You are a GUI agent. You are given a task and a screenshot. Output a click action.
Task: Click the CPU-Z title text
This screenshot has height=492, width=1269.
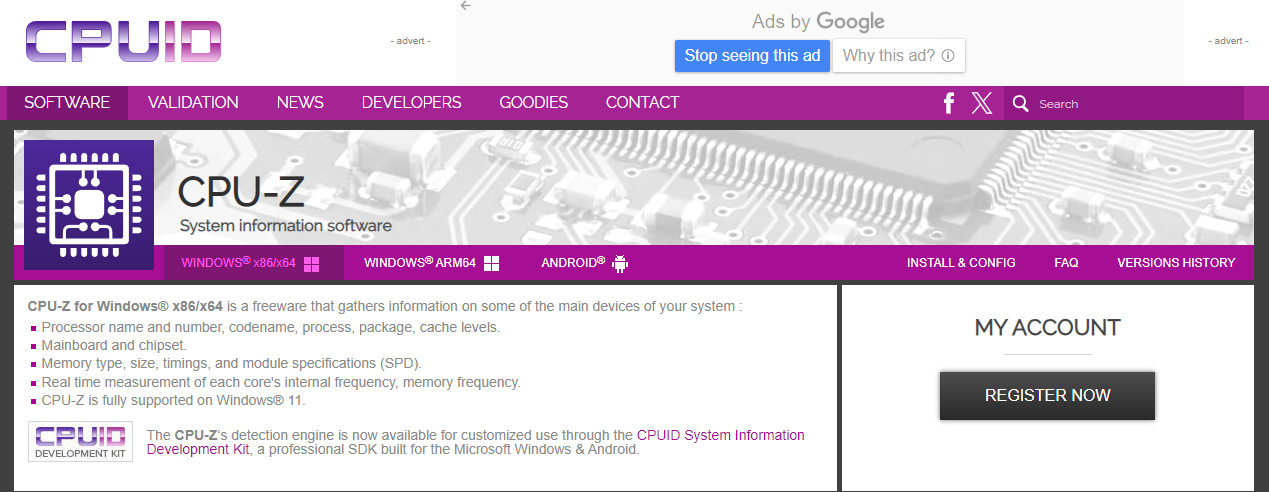(x=241, y=191)
